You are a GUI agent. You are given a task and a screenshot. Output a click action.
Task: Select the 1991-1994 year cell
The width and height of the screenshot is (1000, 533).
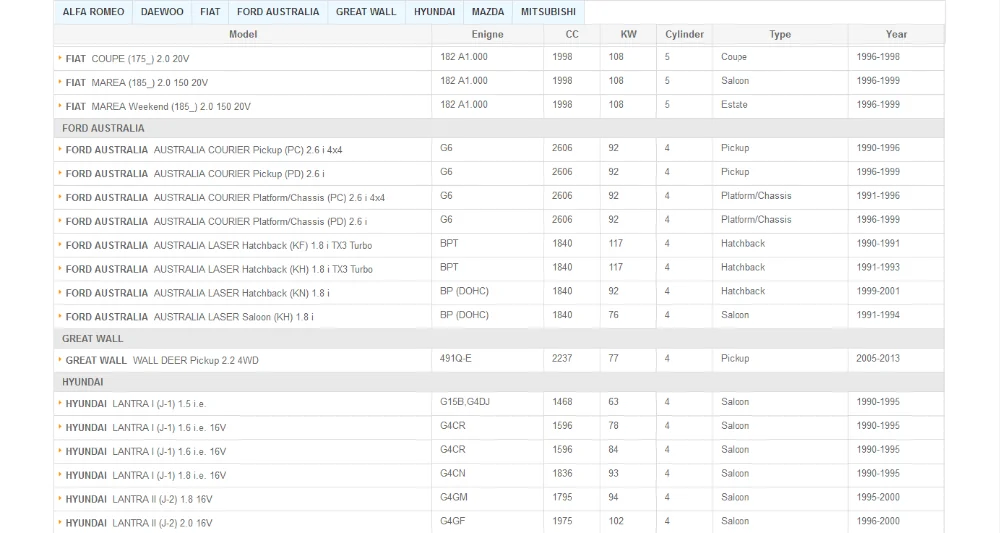(878, 315)
